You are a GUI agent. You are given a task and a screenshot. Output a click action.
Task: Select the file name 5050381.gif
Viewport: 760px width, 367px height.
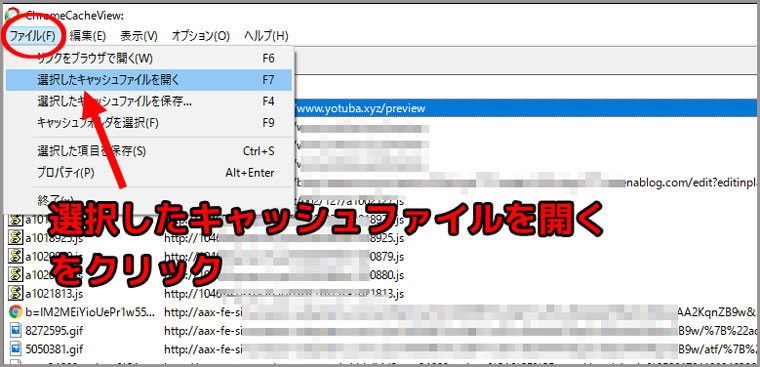pos(53,349)
